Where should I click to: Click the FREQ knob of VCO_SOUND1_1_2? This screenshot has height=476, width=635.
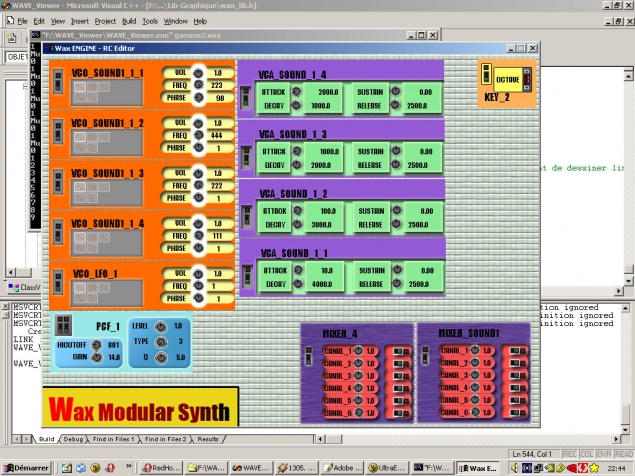click(x=198, y=135)
